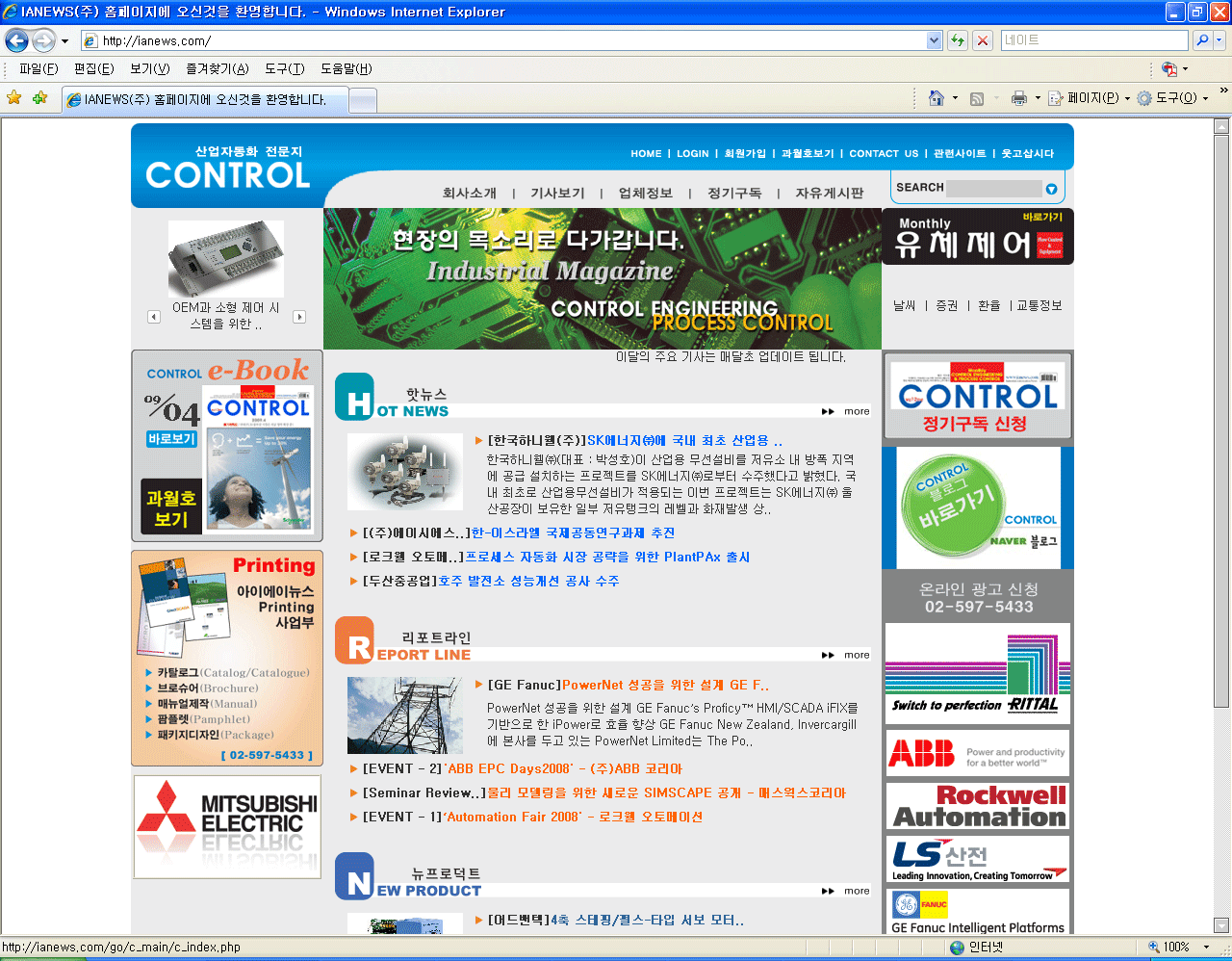Click the LOGIN link in header
This screenshot has width=1232, height=961.
[692, 154]
